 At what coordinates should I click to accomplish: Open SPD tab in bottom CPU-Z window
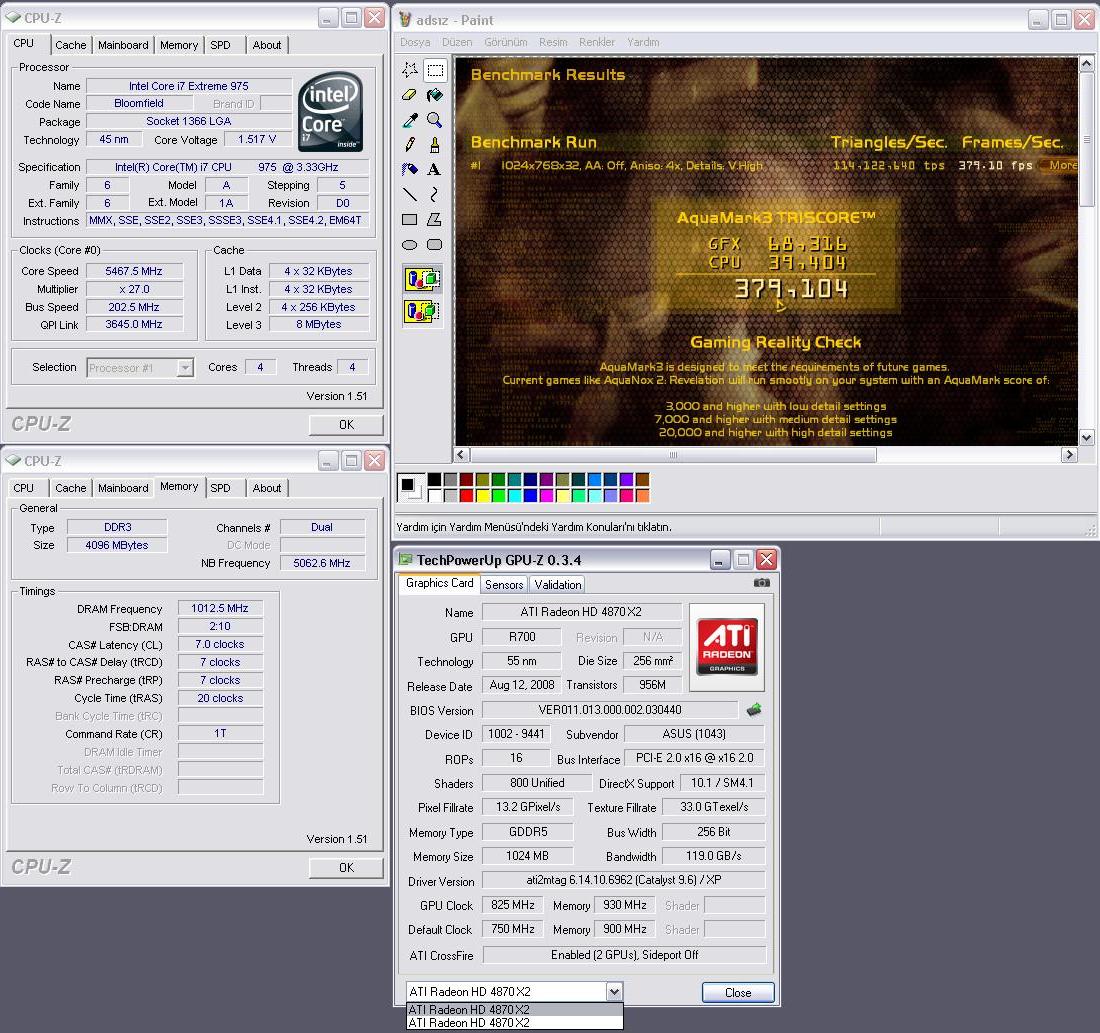click(x=220, y=488)
